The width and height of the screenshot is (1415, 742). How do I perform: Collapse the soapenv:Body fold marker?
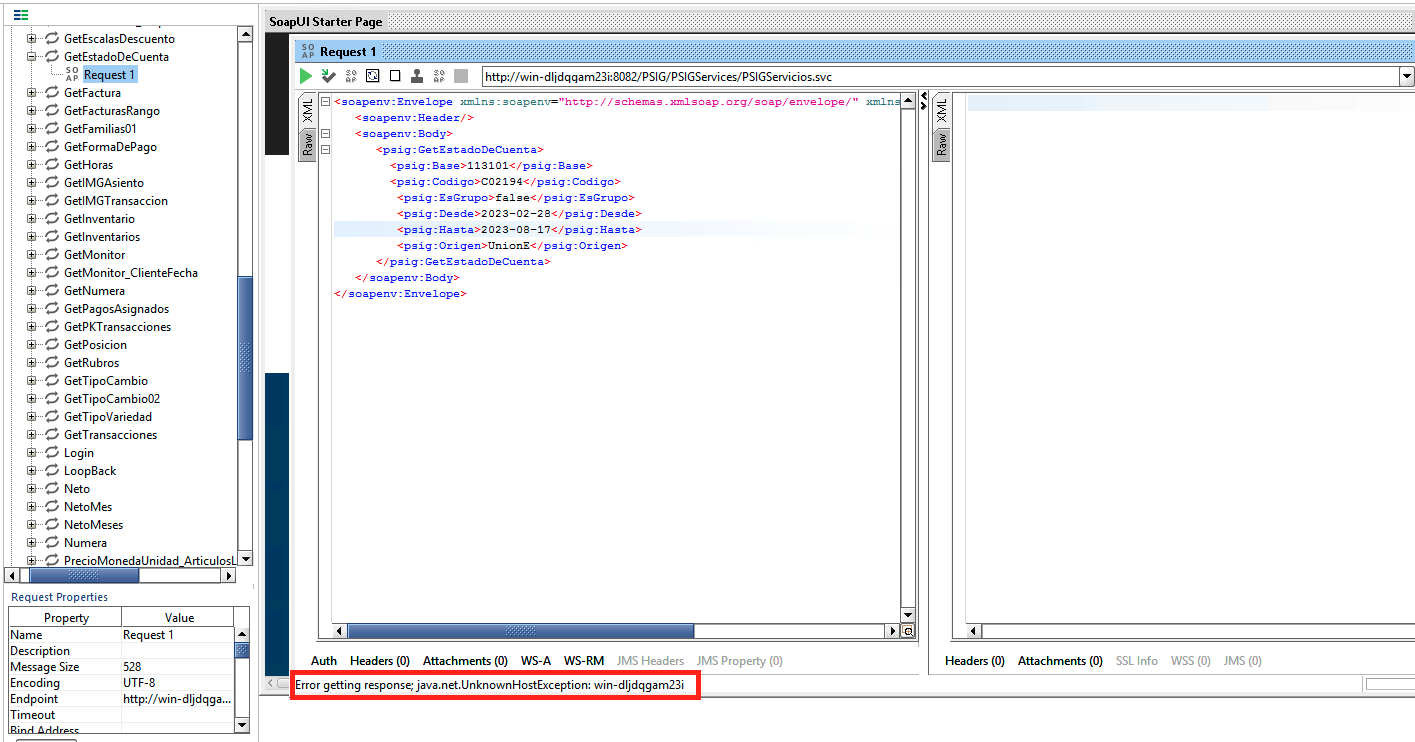(325, 134)
